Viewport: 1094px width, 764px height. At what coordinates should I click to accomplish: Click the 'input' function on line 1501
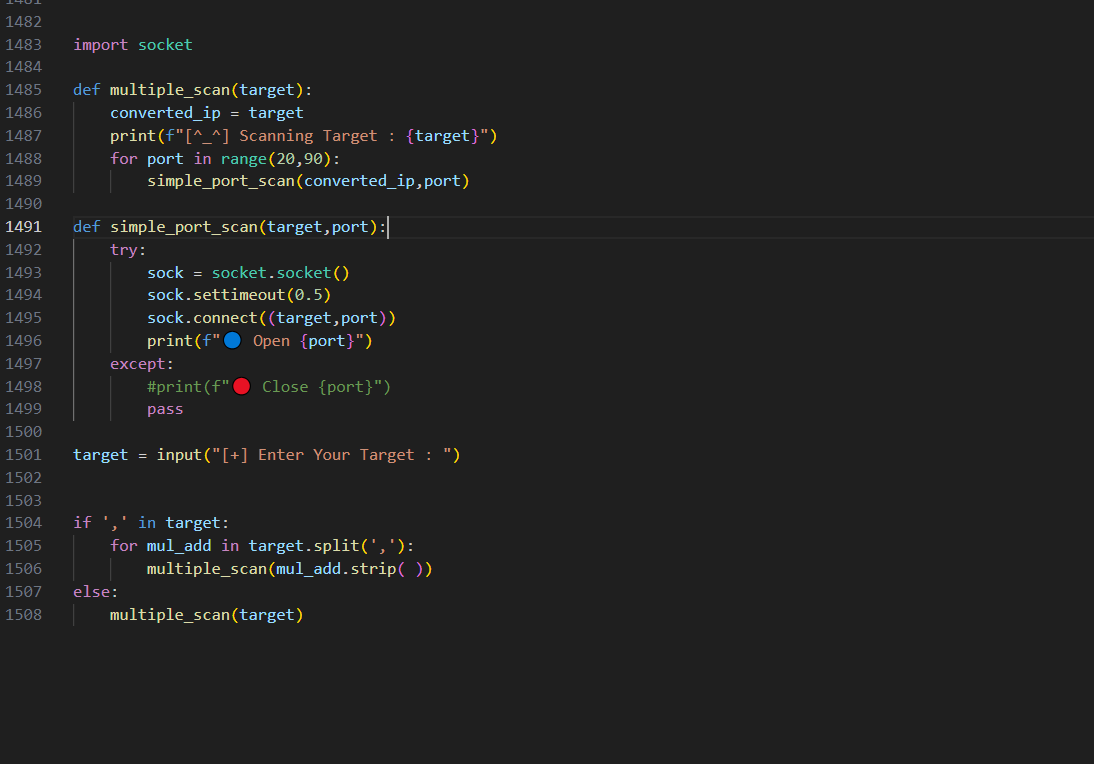click(x=179, y=455)
